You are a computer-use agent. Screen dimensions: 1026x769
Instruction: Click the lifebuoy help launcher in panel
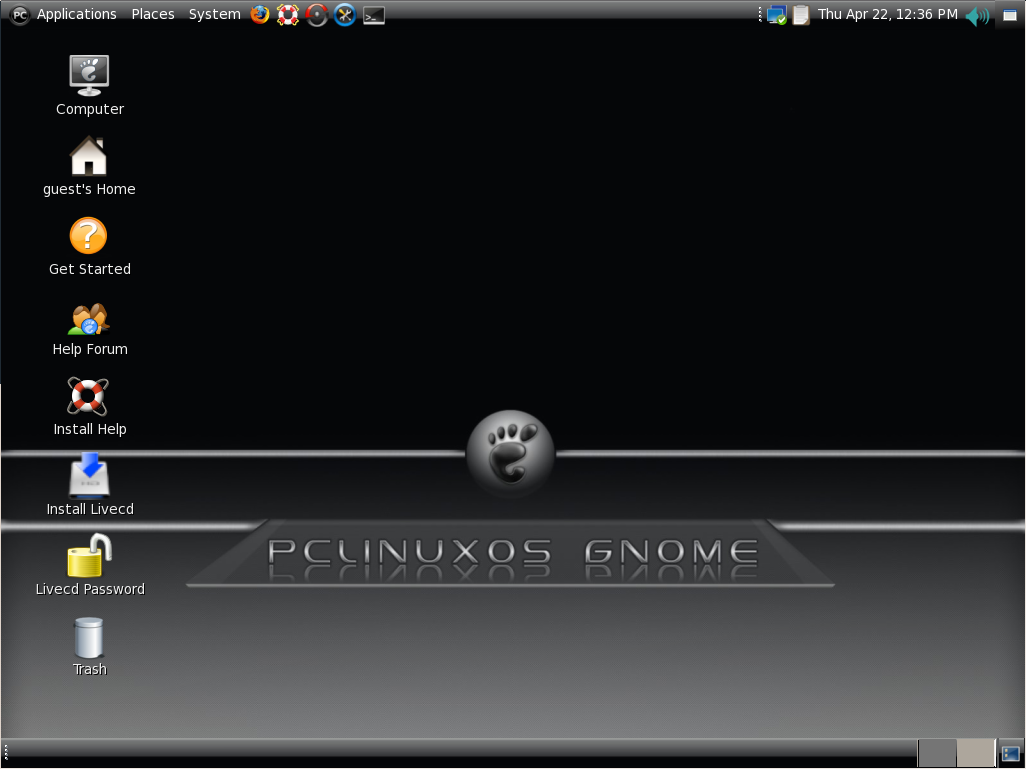click(x=288, y=14)
